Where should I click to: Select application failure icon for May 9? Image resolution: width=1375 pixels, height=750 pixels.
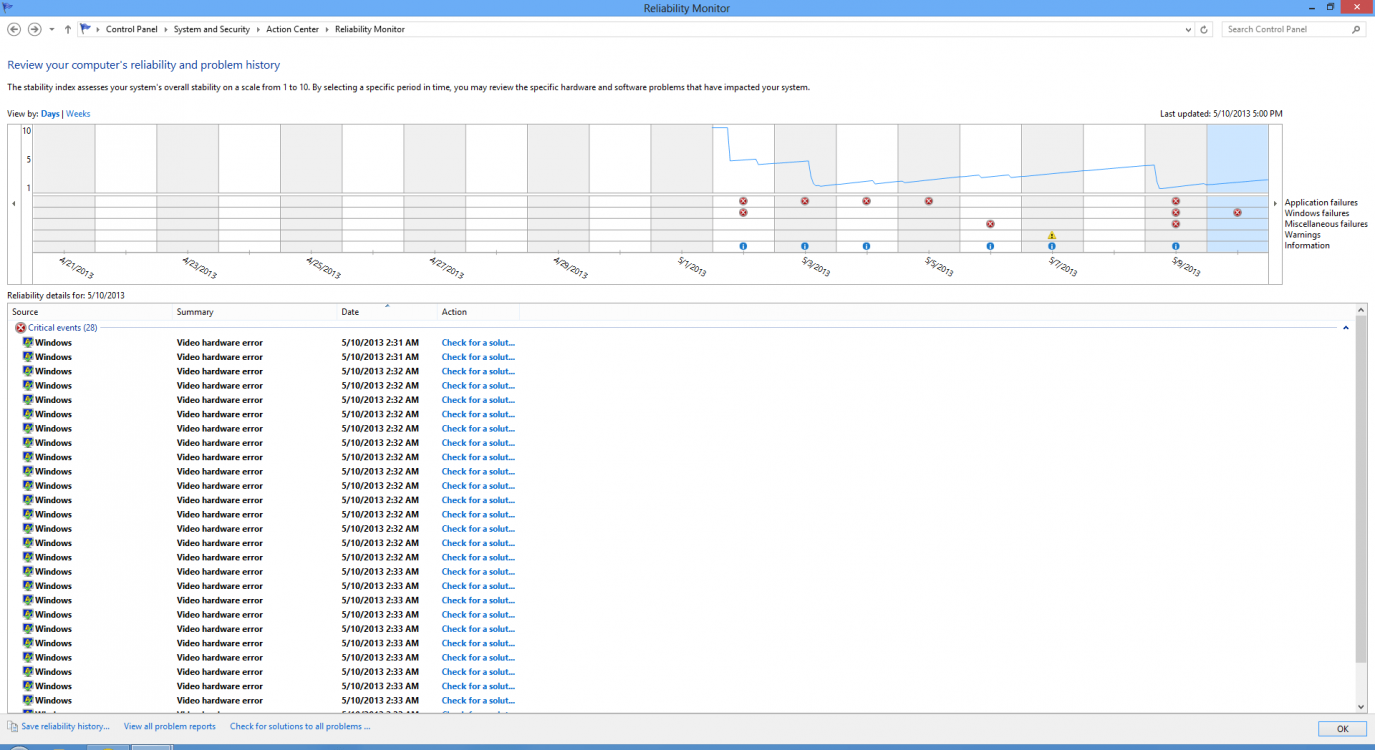click(1176, 201)
